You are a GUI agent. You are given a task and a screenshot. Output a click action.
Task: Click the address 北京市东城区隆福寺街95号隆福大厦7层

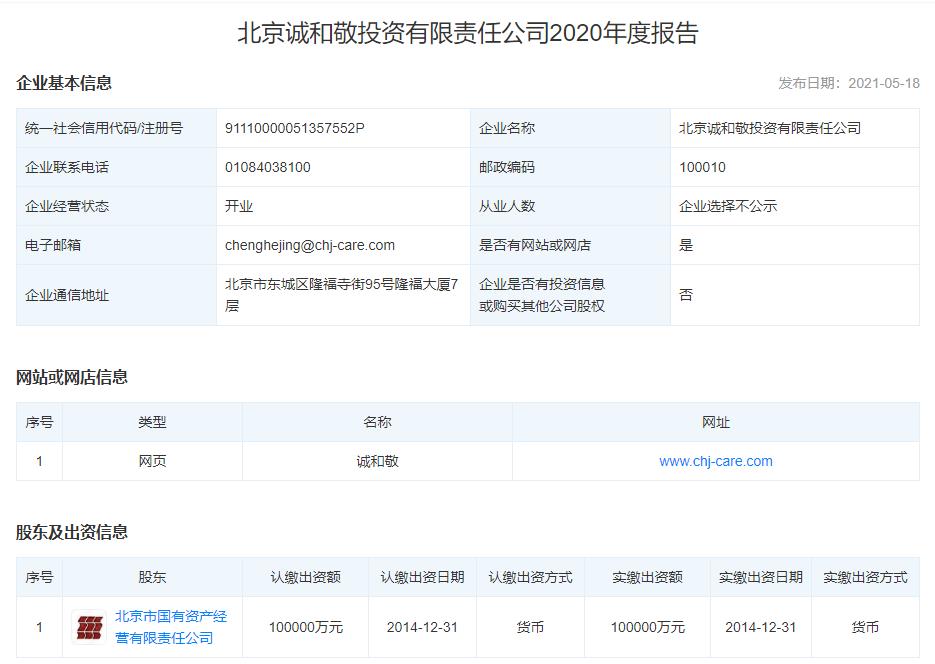tap(342, 295)
